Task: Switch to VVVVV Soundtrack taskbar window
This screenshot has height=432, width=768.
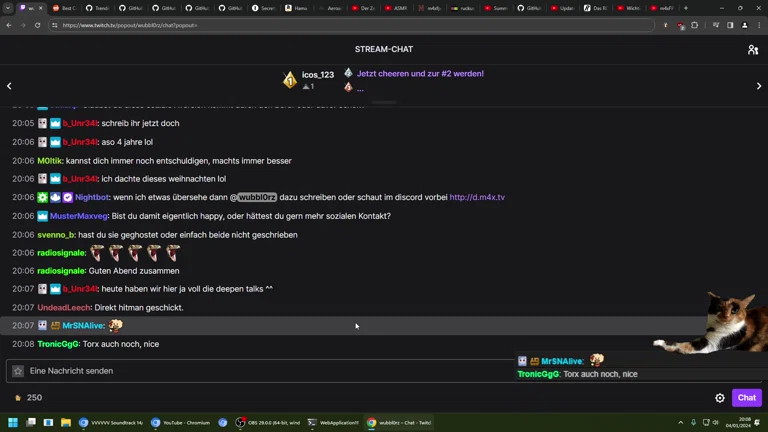Action: (111, 422)
